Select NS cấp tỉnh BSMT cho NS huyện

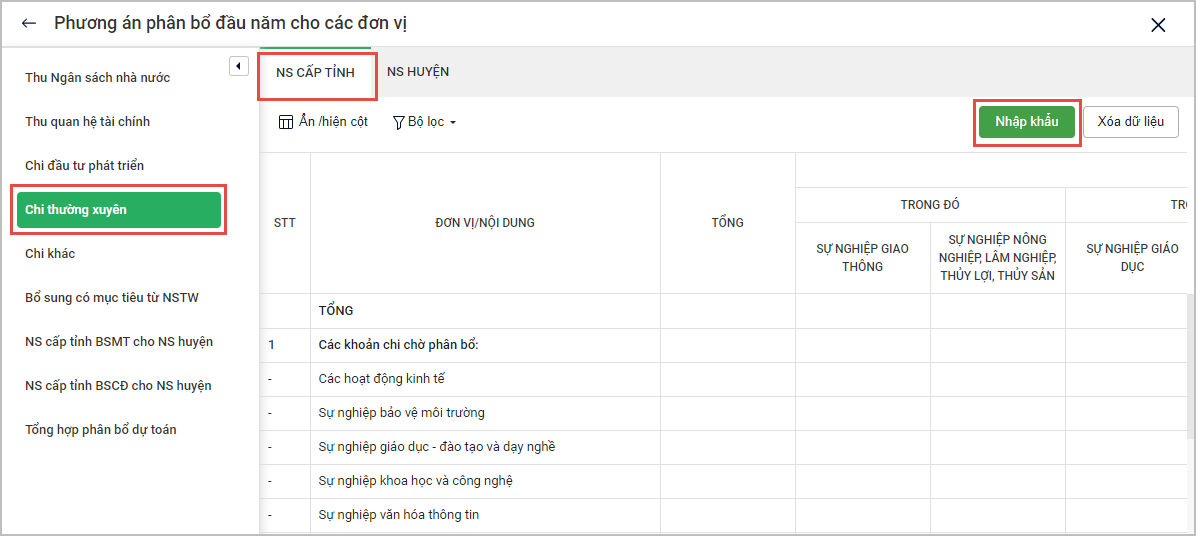119,342
